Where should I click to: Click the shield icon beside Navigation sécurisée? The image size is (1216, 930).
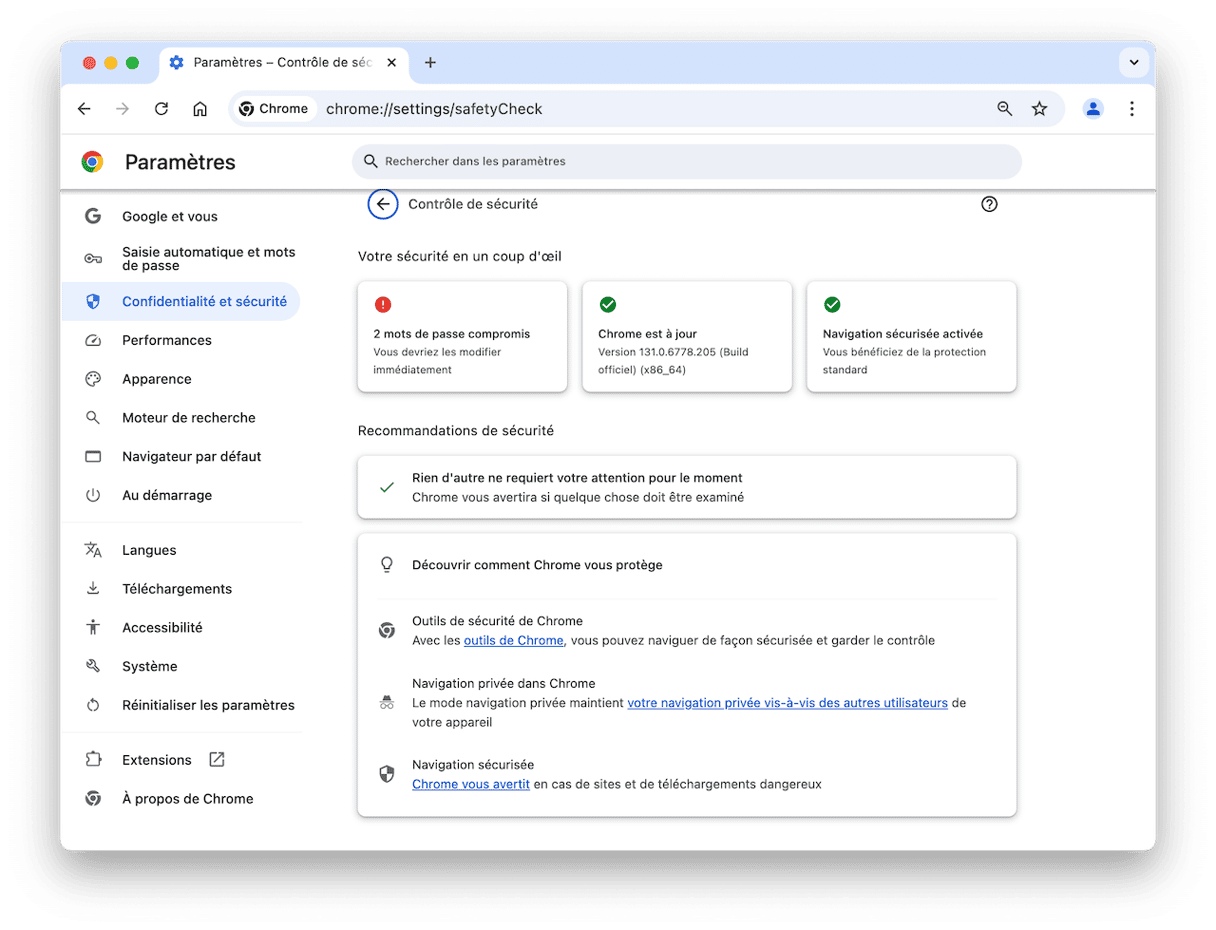pyautogui.click(x=387, y=774)
